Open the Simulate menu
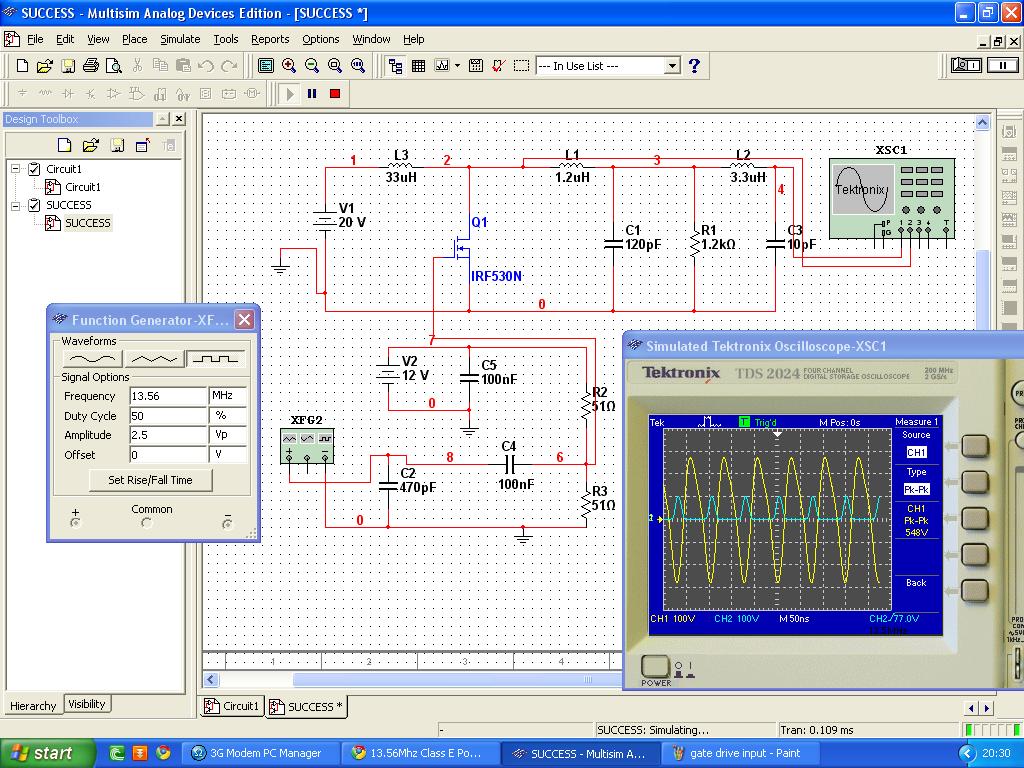1024x768 pixels. (180, 39)
